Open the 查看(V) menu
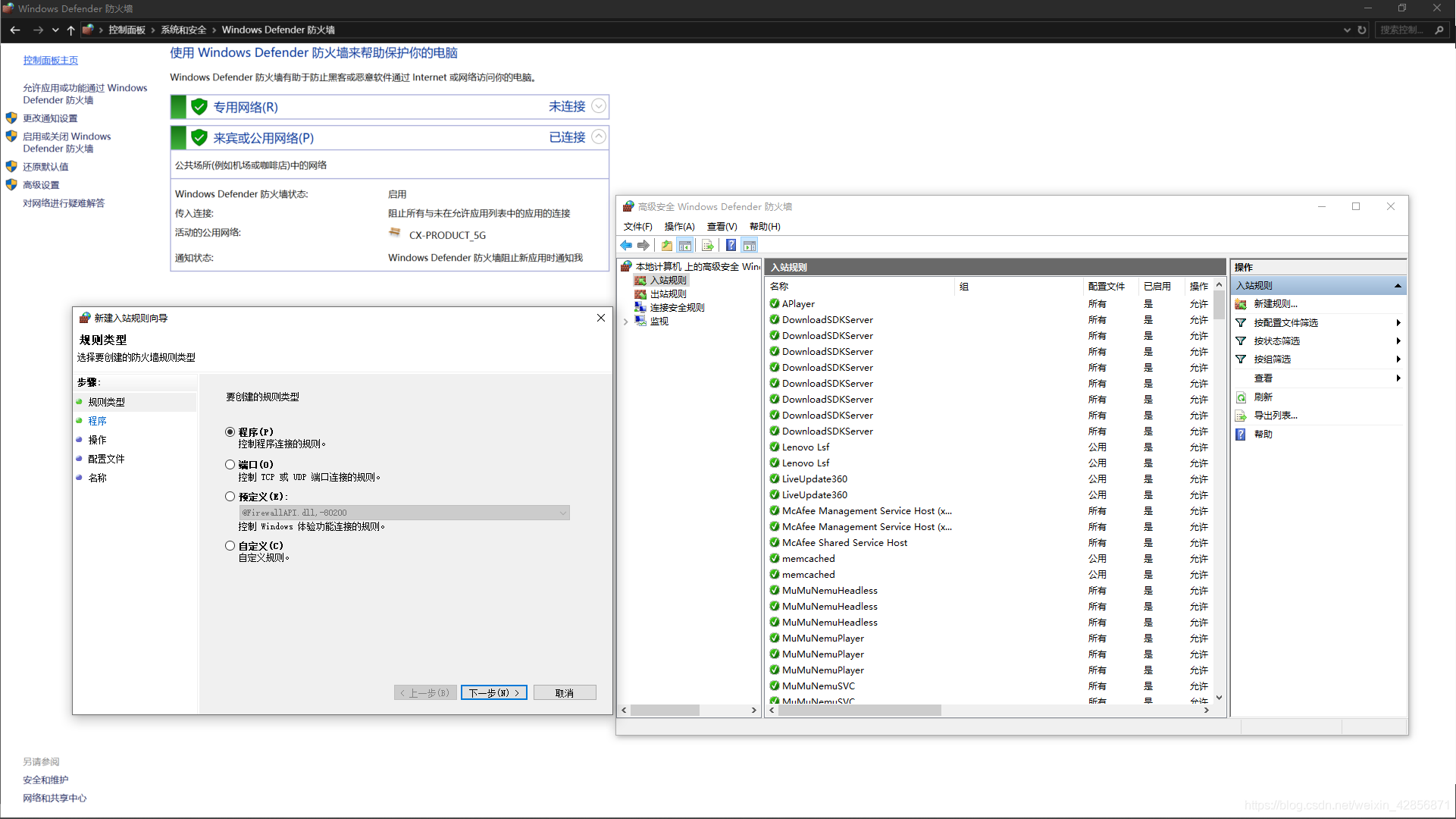This screenshot has height=819, width=1456. tap(721, 226)
